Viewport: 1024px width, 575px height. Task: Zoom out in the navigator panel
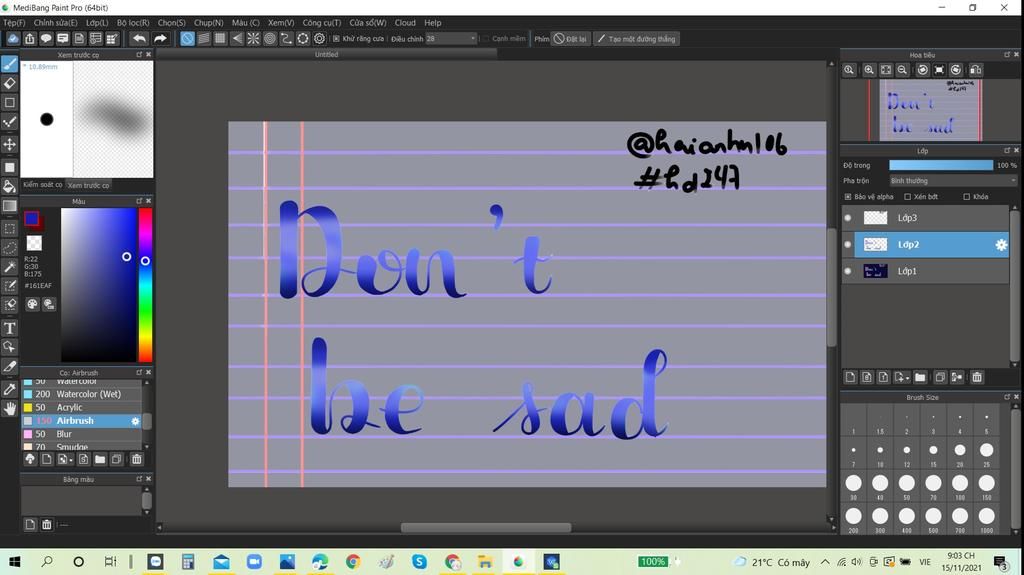point(902,70)
